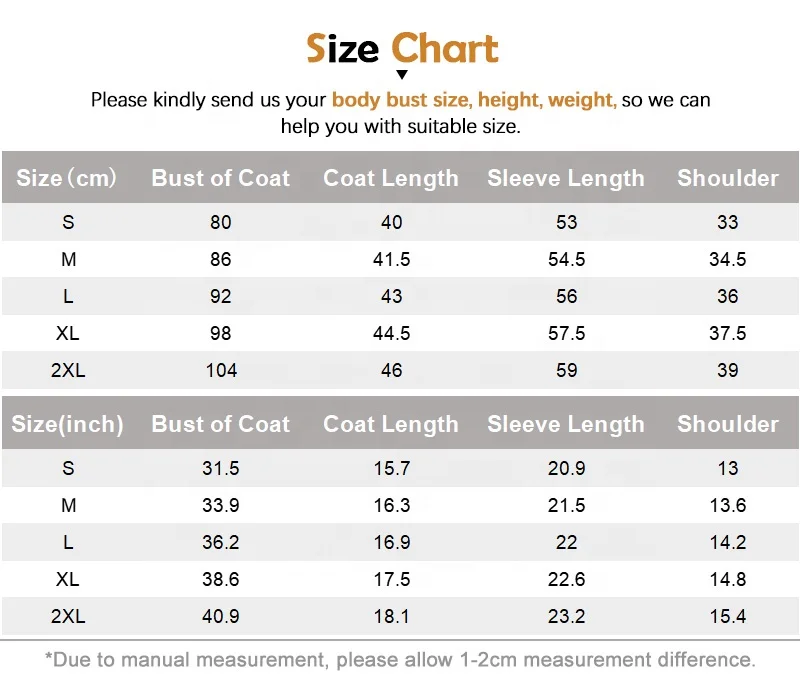The height and width of the screenshot is (678, 800).
Task: Click the orange 'body bust size, height, weight' text
Action: (x=473, y=100)
